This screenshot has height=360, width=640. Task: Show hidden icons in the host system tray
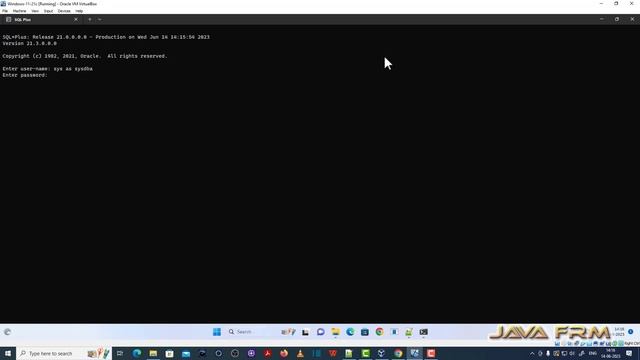[x=532, y=353]
